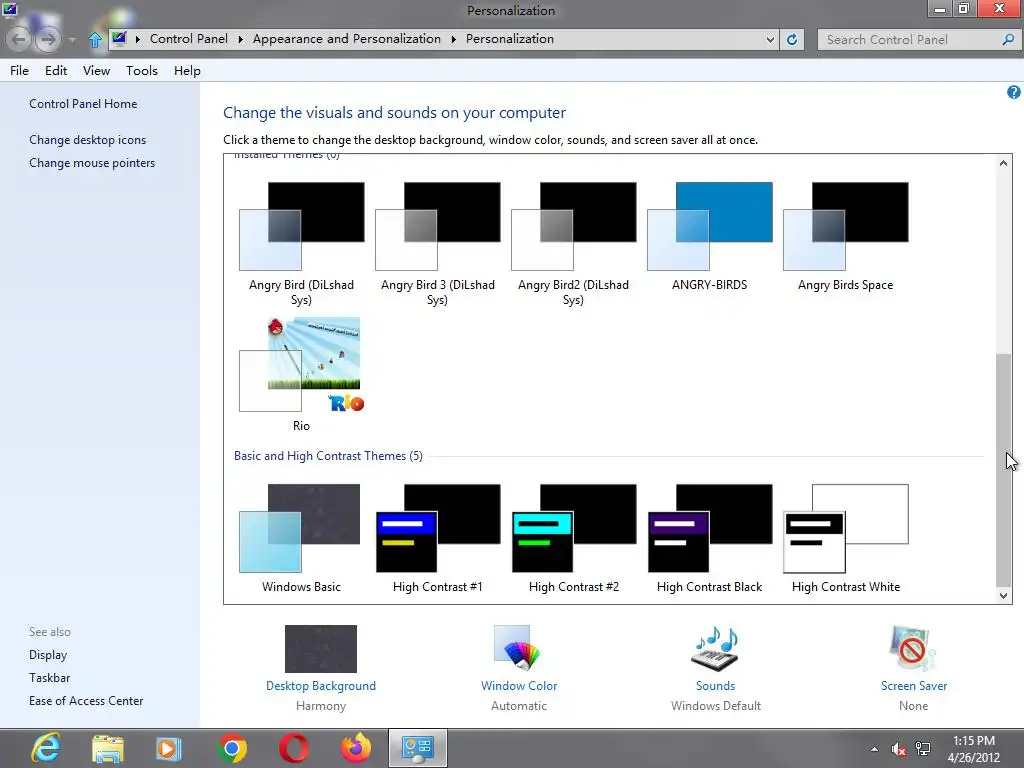Go up one level with up arrow

click(95, 40)
